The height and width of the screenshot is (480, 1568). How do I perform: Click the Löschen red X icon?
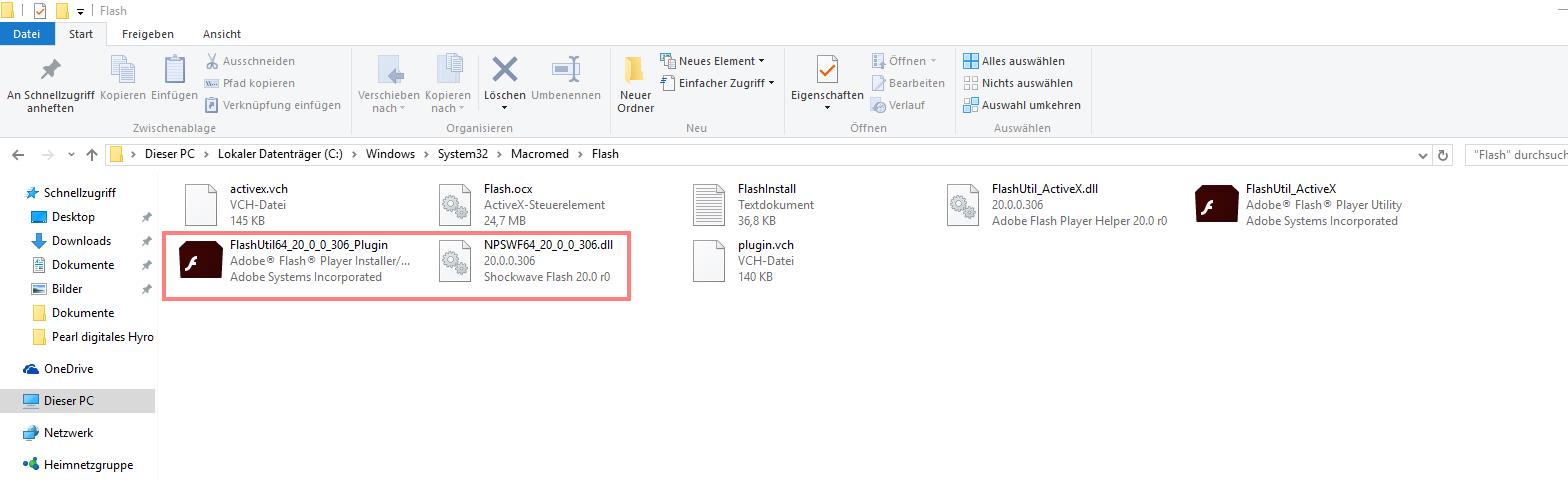click(505, 70)
